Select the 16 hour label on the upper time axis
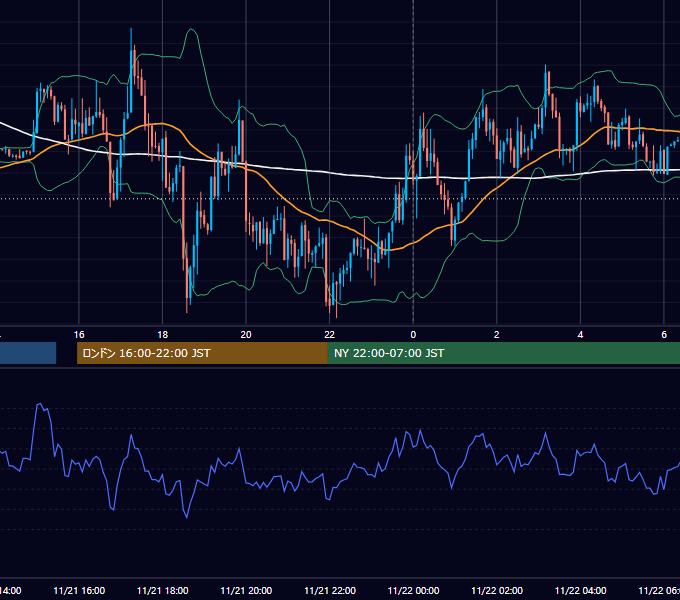Screen dimensions: 680x600 79,335
